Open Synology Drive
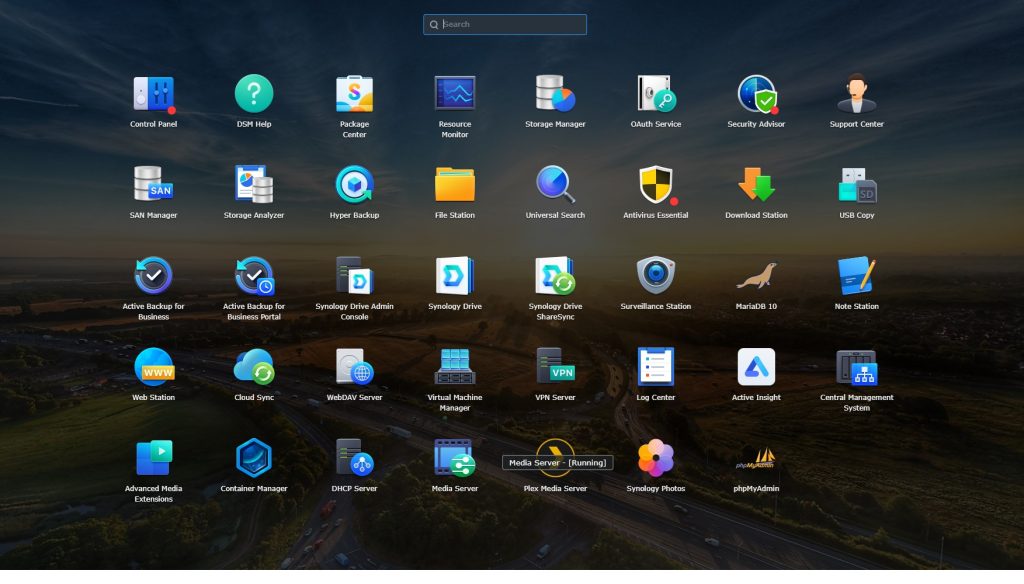 coord(455,276)
